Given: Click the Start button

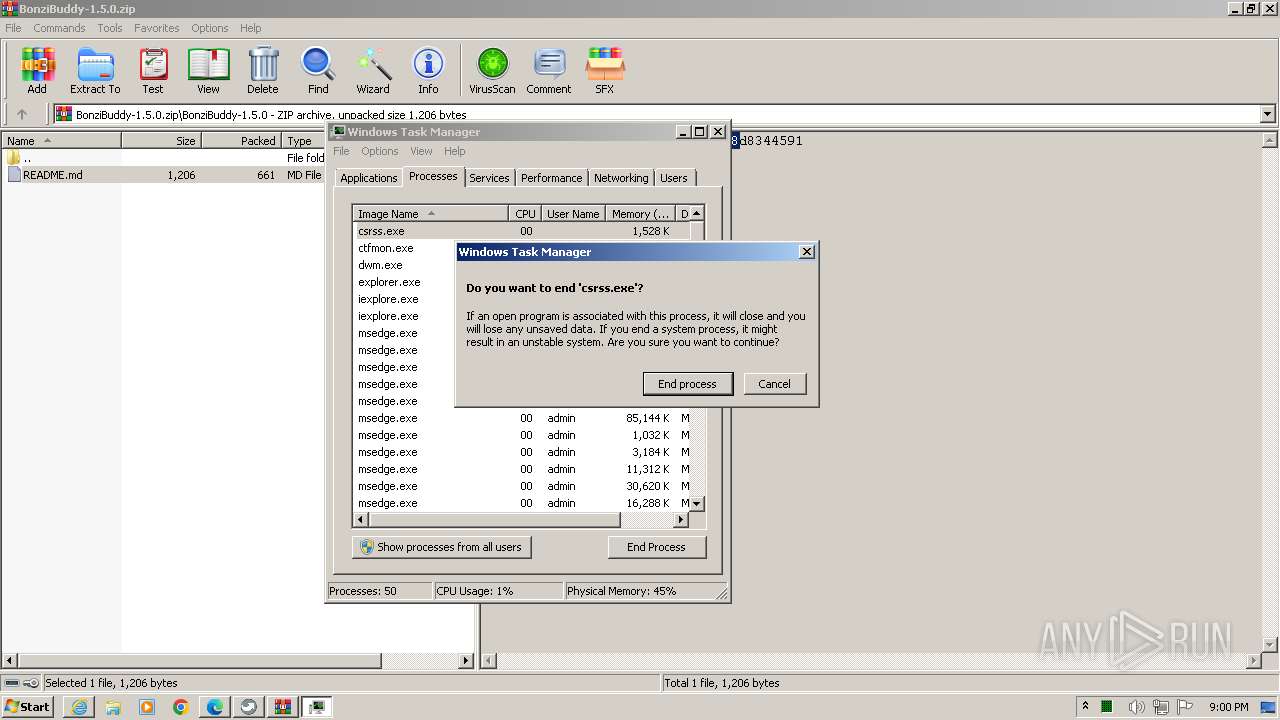Looking at the screenshot, I should [27, 706].
